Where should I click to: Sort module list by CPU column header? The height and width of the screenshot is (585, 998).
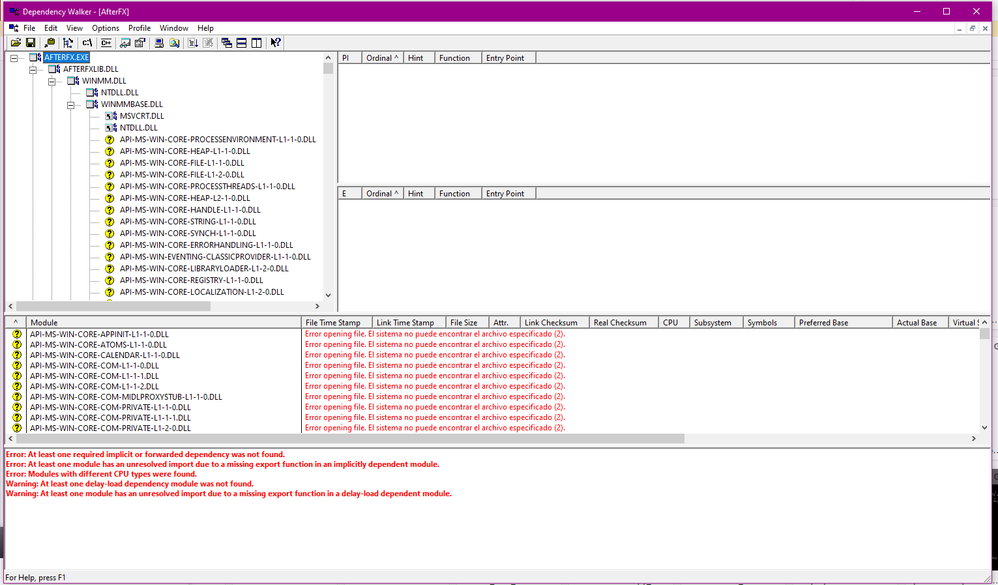673,323
